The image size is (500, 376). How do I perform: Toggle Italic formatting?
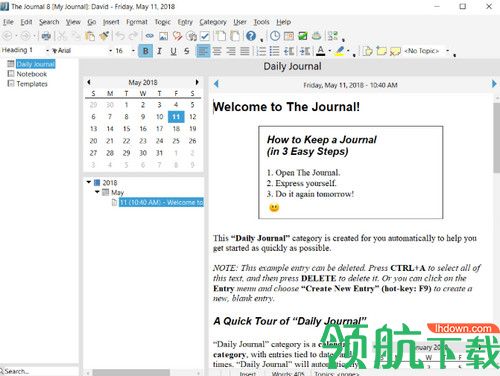[159, 51]
